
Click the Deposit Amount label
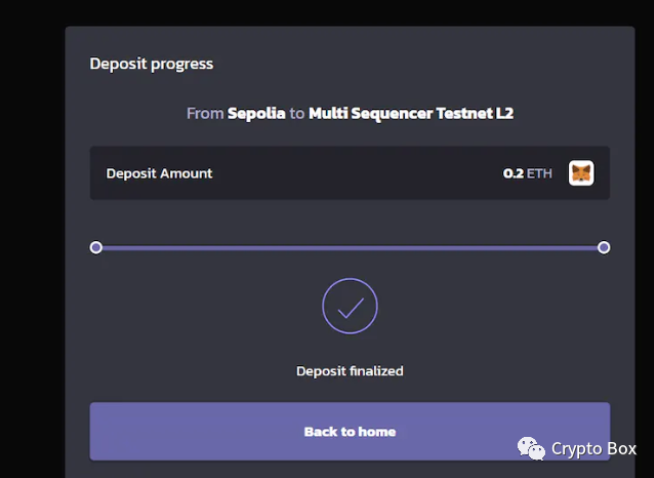tap(159, 173)
